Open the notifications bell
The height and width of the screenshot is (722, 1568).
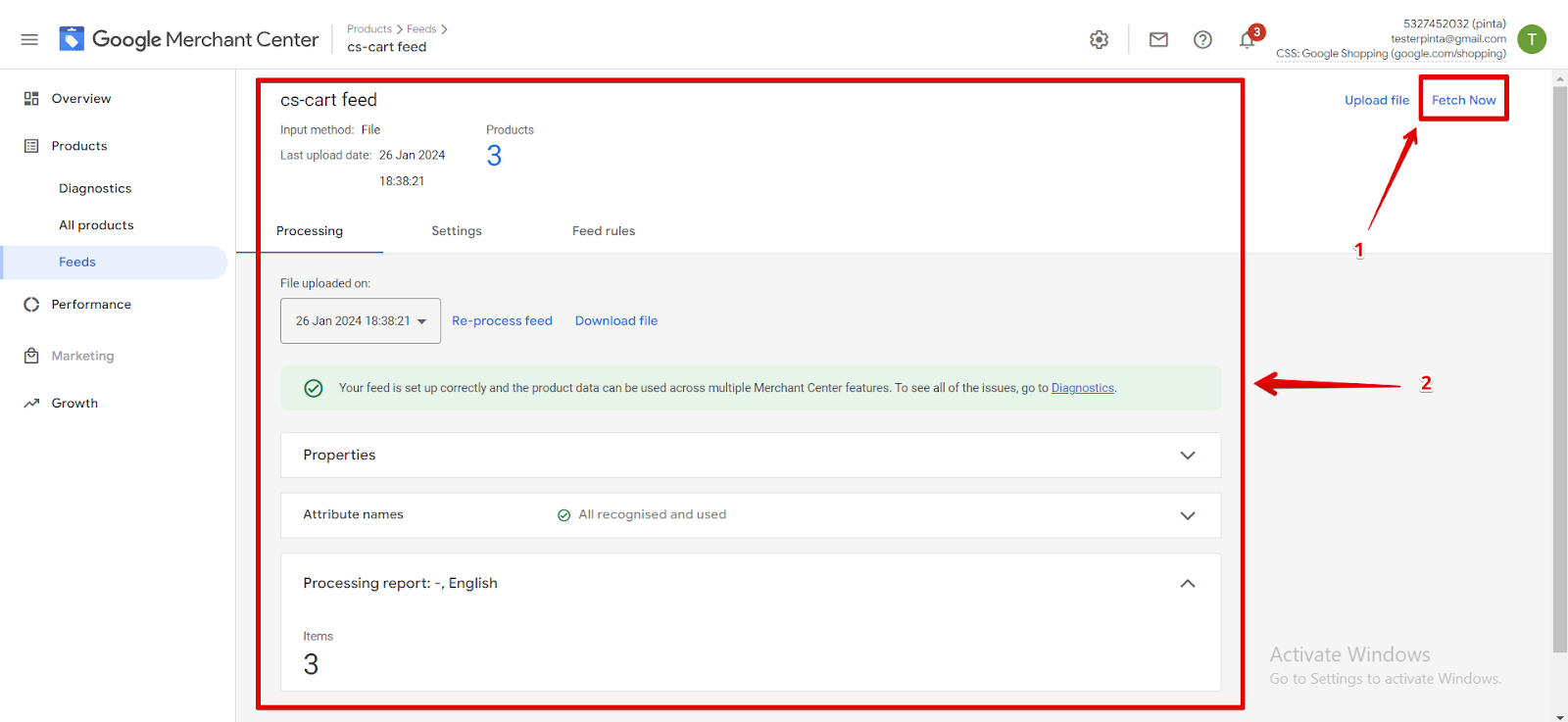tap(1248, 39)
